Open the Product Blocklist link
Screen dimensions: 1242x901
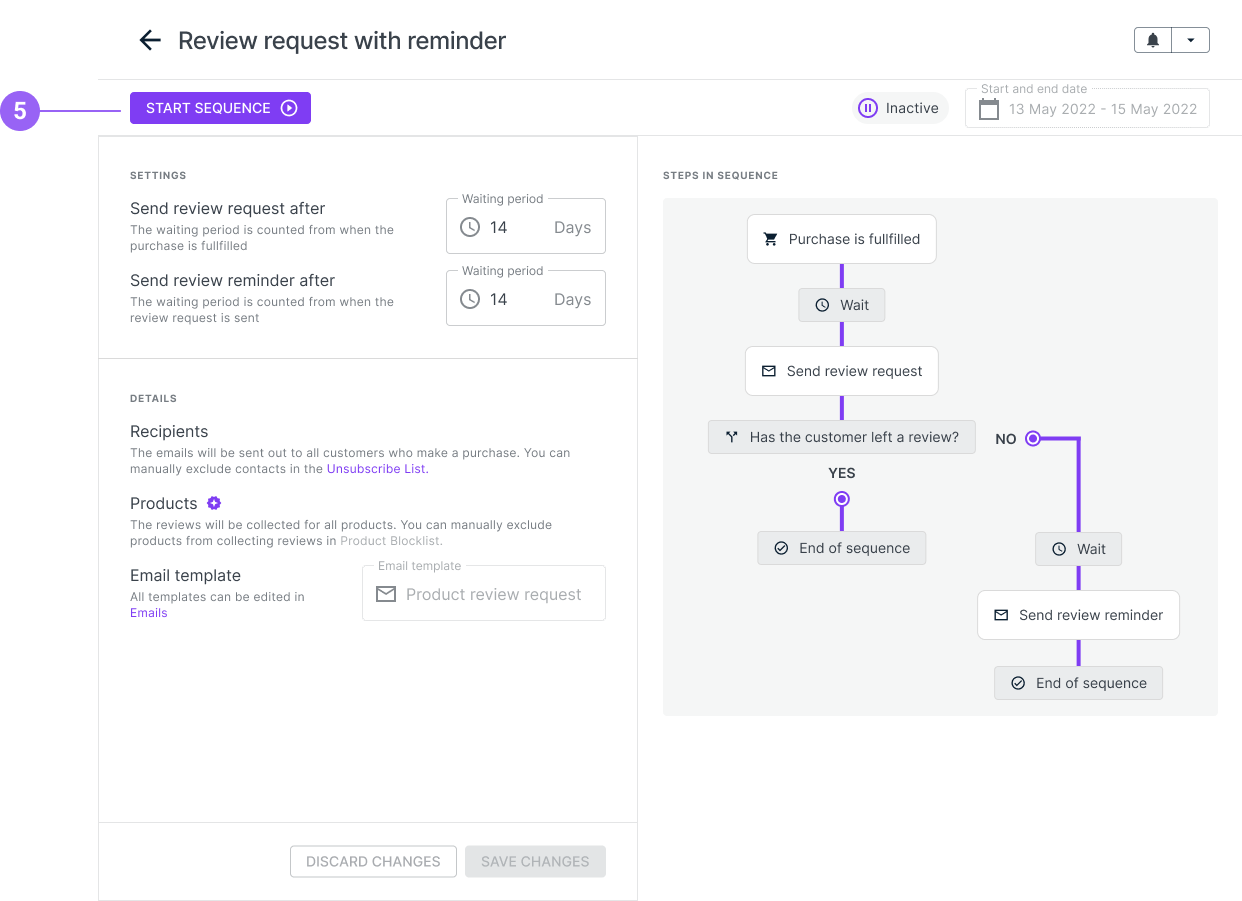pos(390,541)
